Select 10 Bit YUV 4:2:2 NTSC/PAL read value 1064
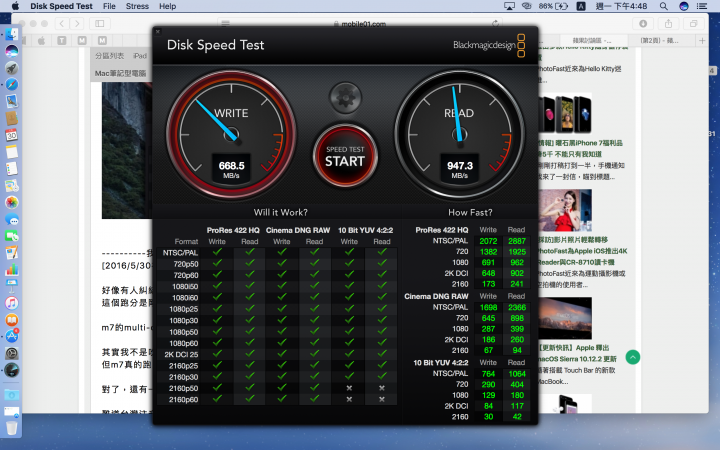Image resolution: width=720 pixels, height=450 pixels. tap(517, 373)
